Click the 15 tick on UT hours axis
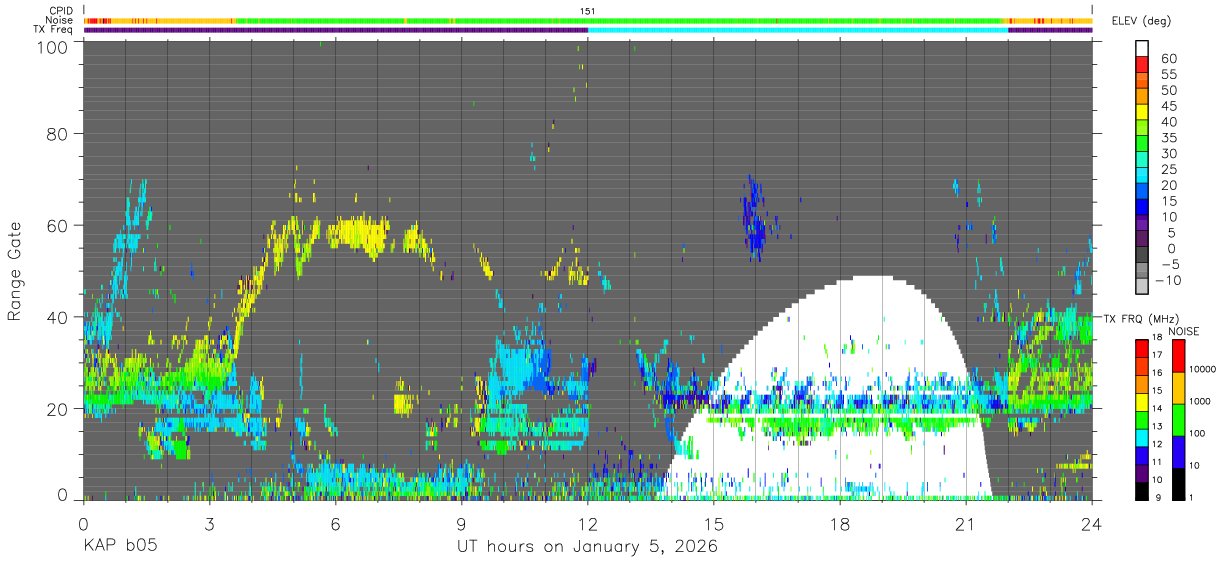 (x=714, y=522)
